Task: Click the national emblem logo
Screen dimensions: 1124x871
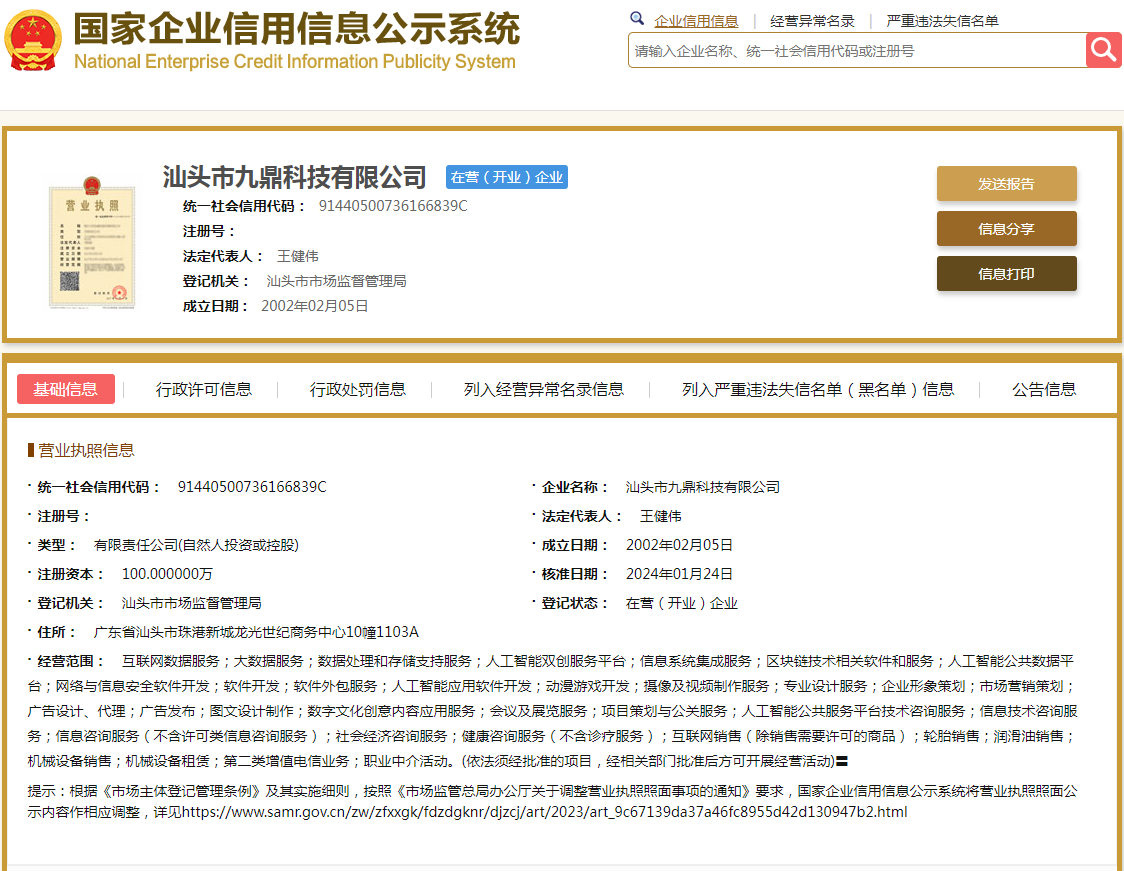Action: [33, 40]
